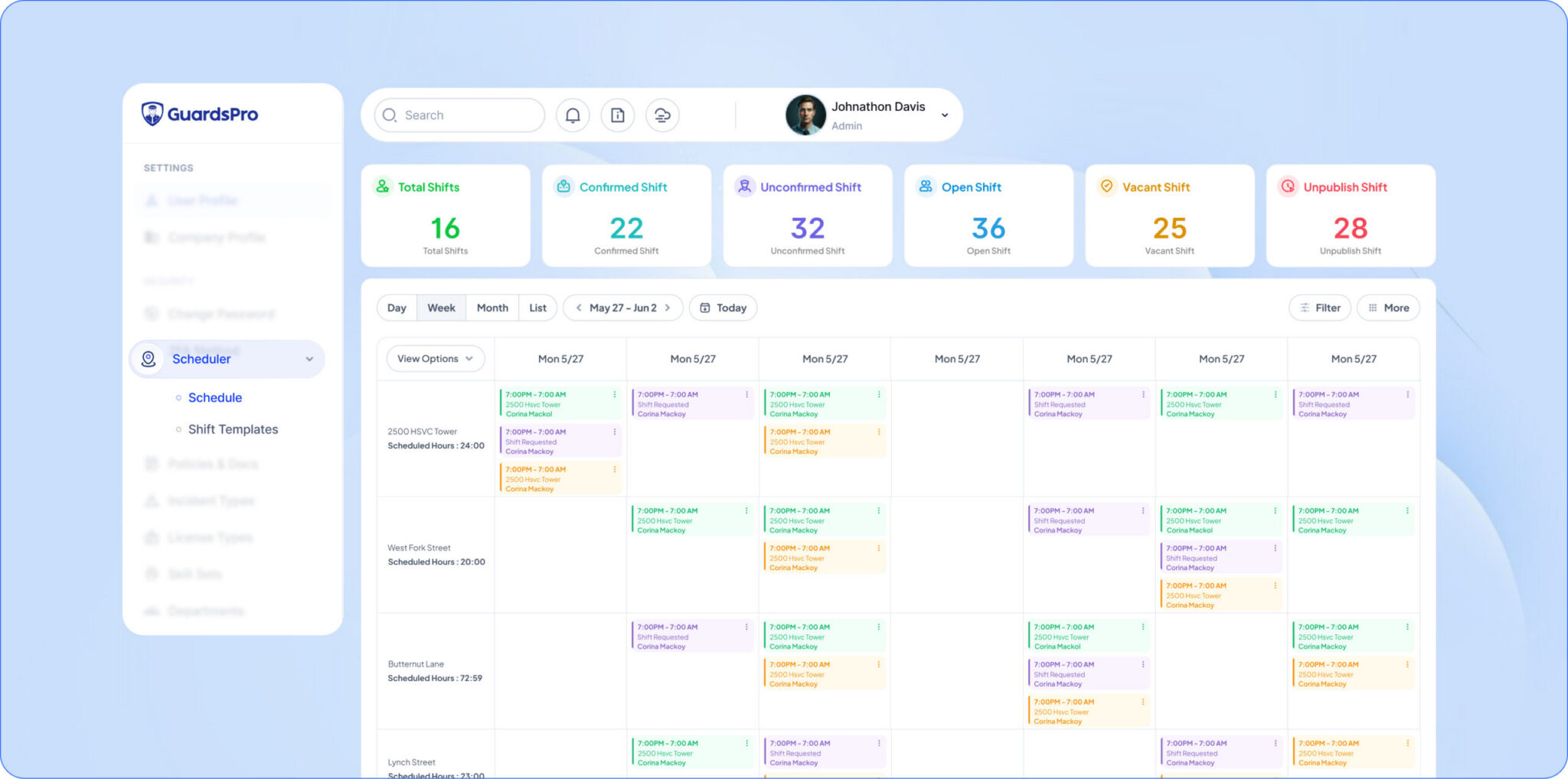1568x779 pixels.
Task: Click the cloud sync icon in top bar
Action: point(662,116)
